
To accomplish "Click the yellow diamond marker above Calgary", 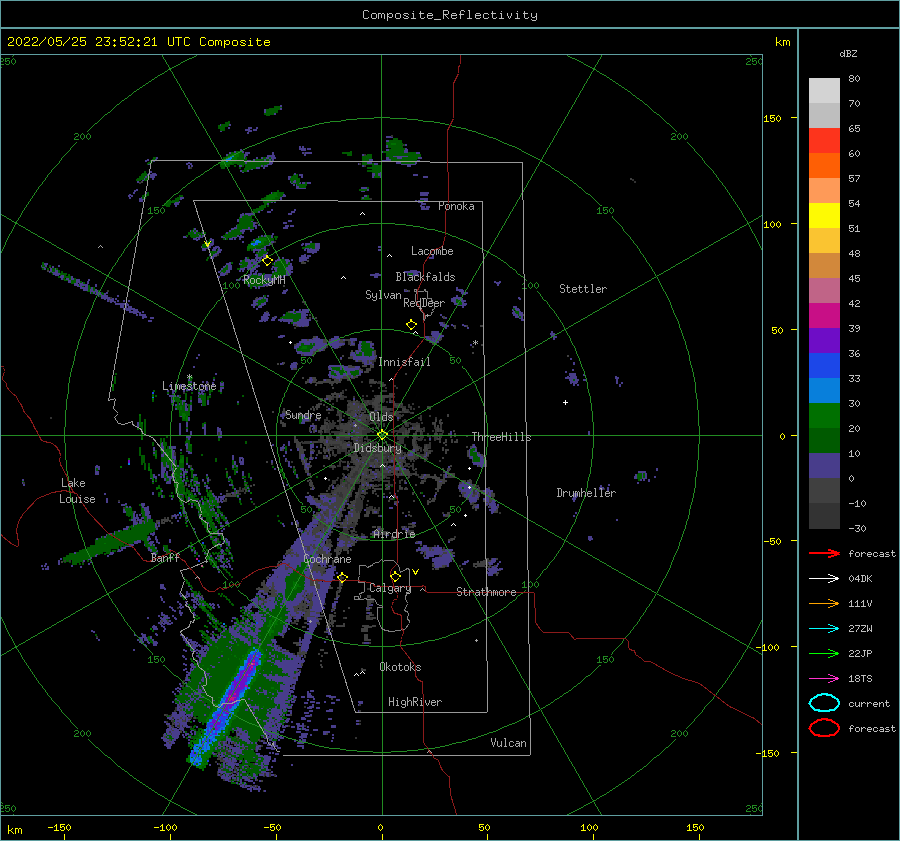I will 395,576.
